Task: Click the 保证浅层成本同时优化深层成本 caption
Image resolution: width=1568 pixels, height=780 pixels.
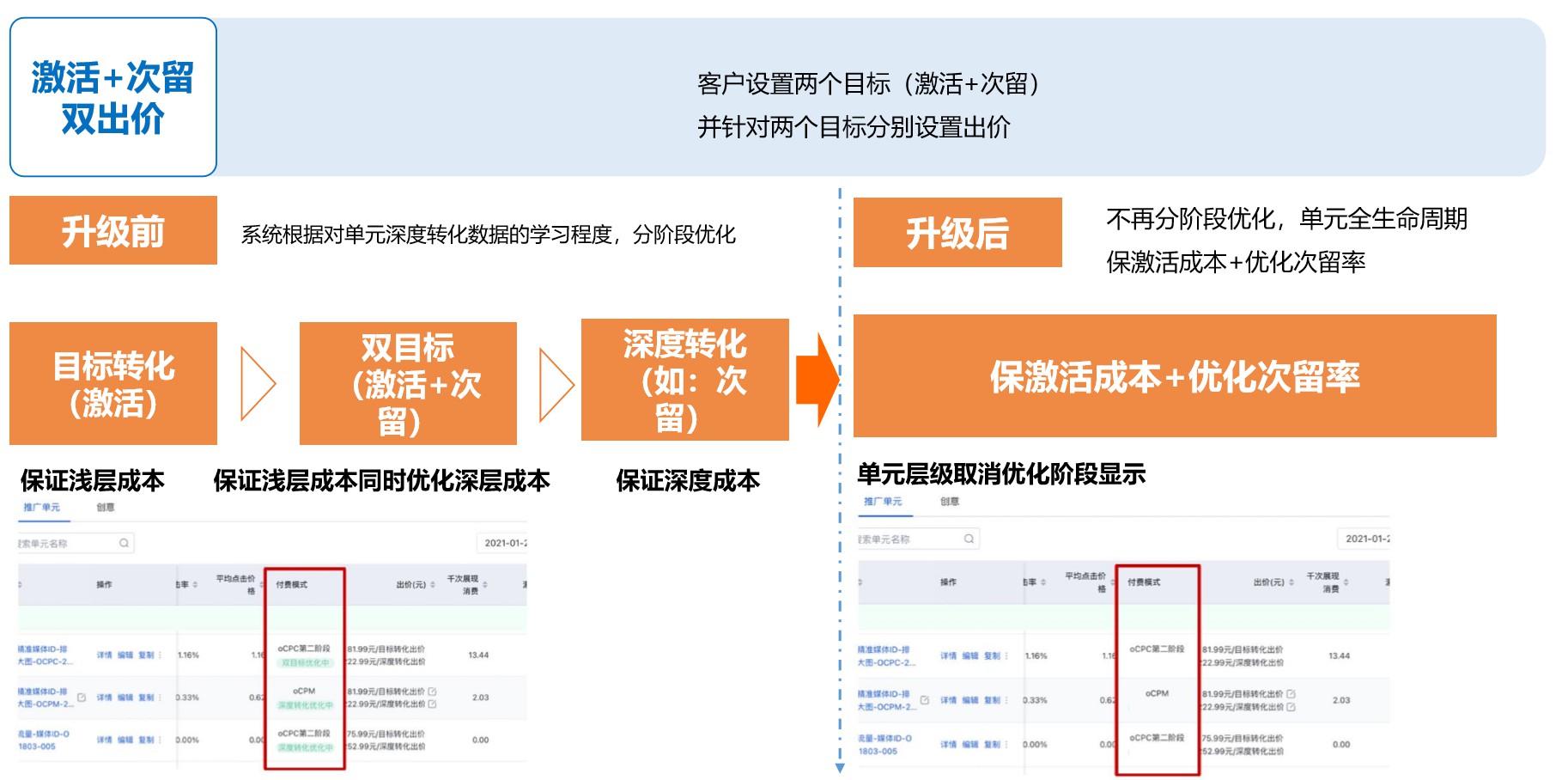Action: point(381,480)
